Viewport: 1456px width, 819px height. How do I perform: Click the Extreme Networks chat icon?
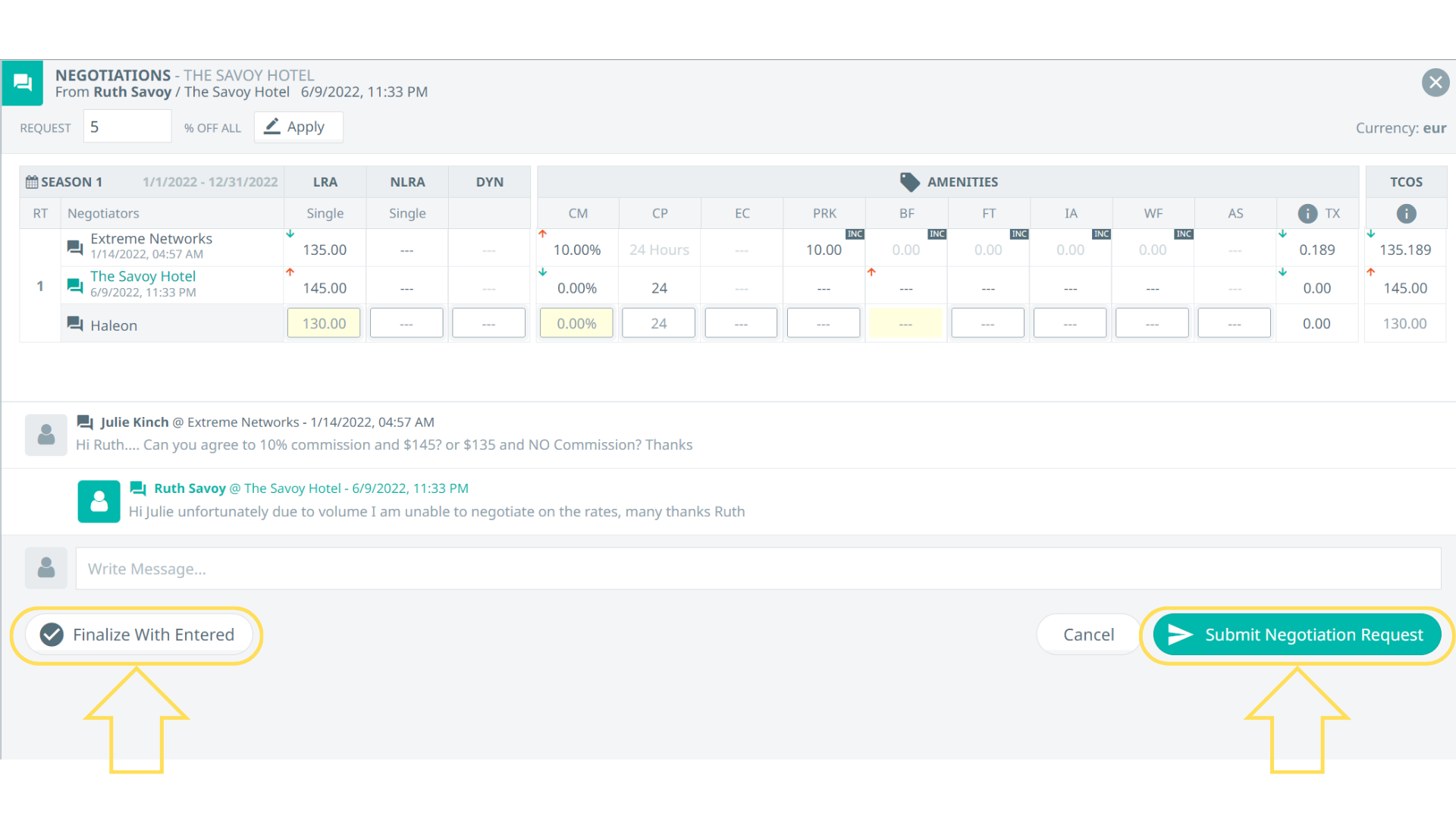[75, 246]
